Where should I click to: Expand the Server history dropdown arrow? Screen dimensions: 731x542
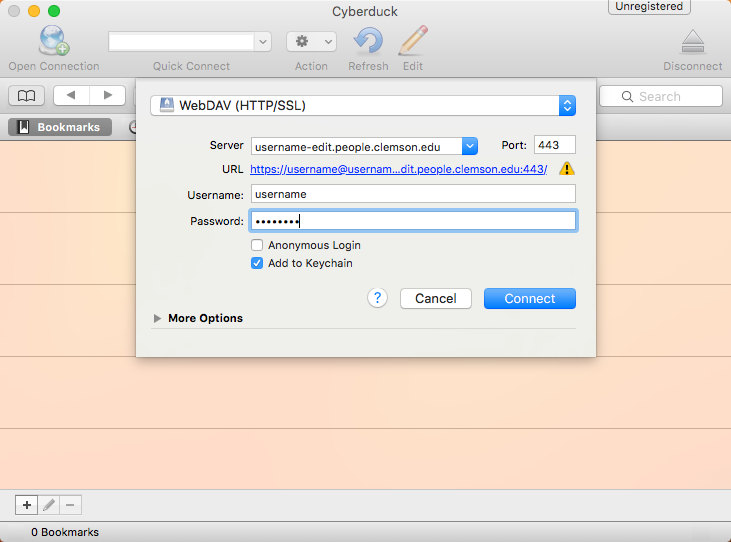coord(470,146)
